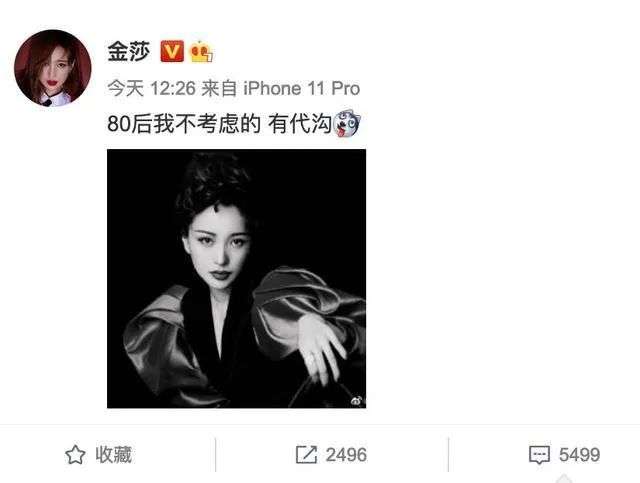640x483 pixels.
Task: Open 金莎's round profile avatar
Action: tap(53, 68)
